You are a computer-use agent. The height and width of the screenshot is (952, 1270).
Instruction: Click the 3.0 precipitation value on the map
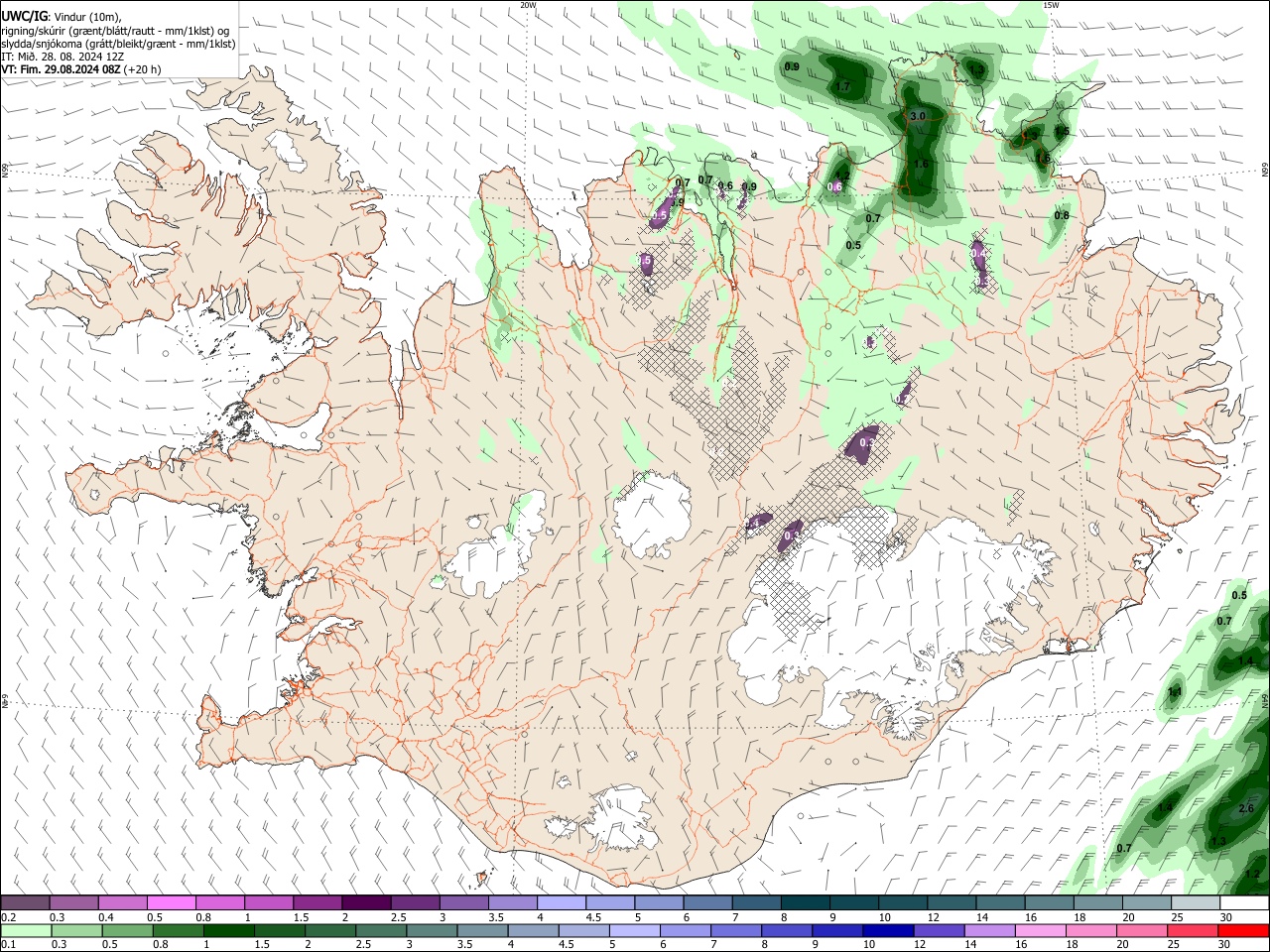tap(918, 116)
